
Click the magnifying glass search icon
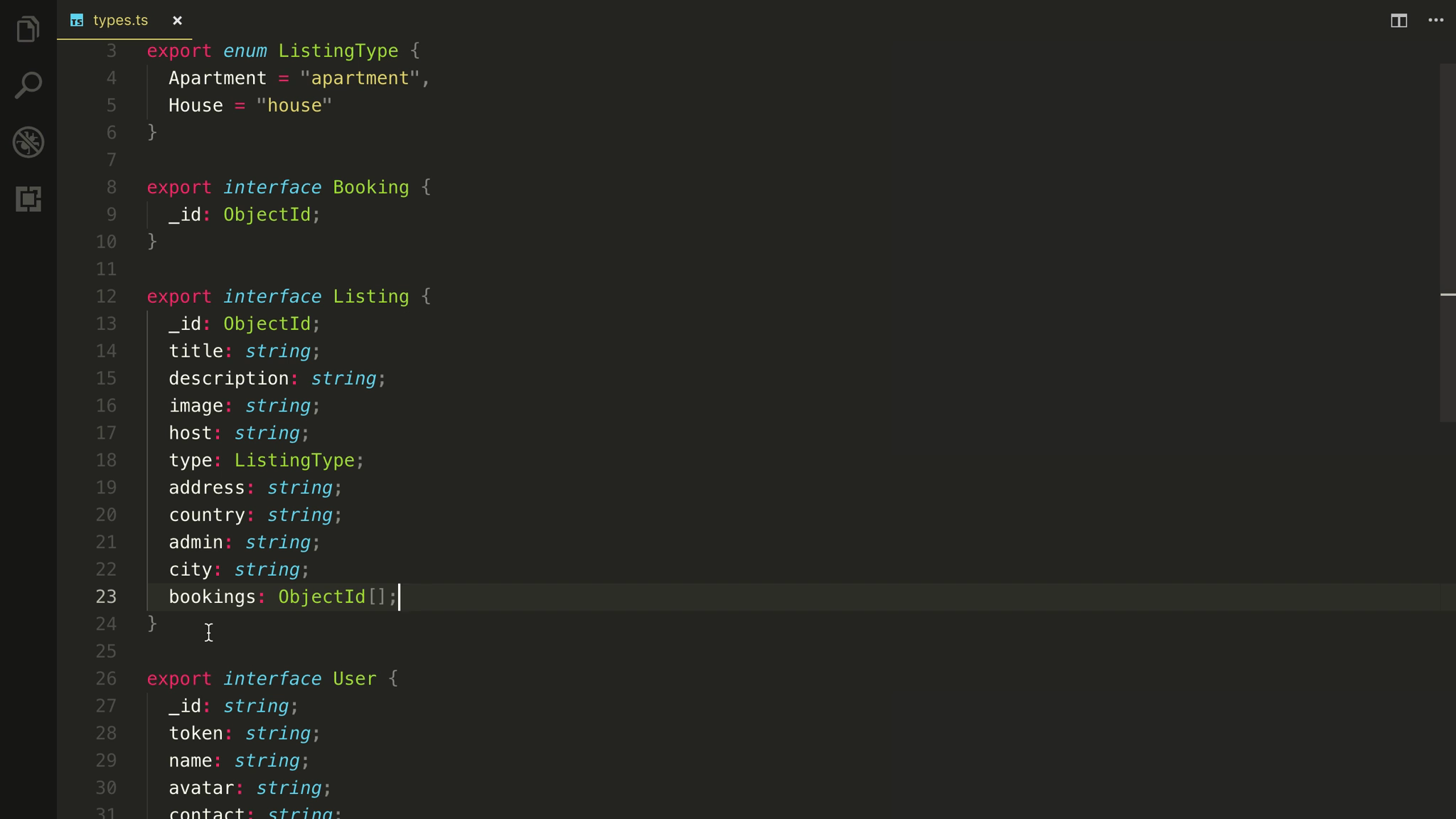click(27, 85)
